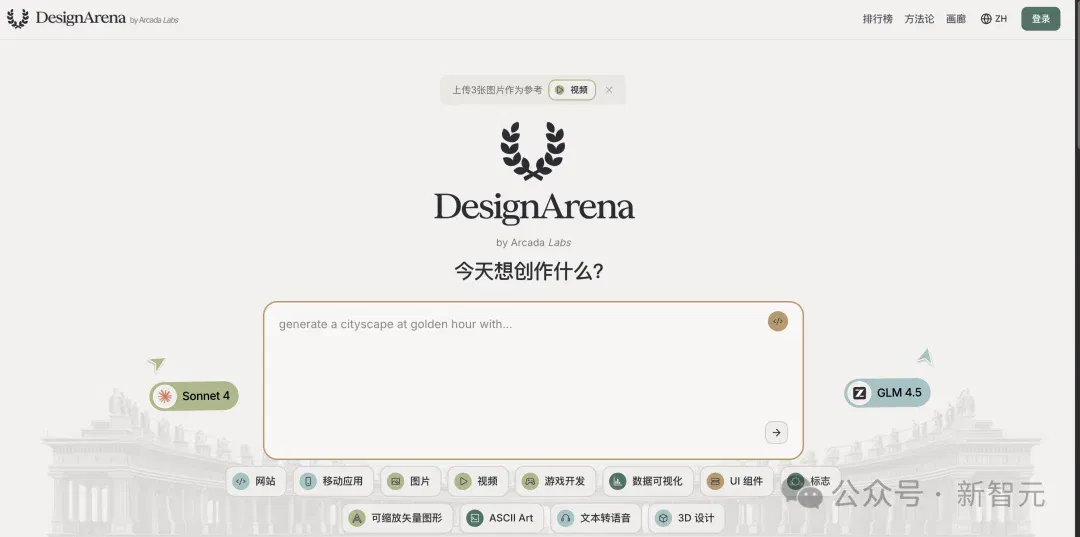
Task: Click the 'by Arcada Labs' text under the logo
Action: pos(533,242)
